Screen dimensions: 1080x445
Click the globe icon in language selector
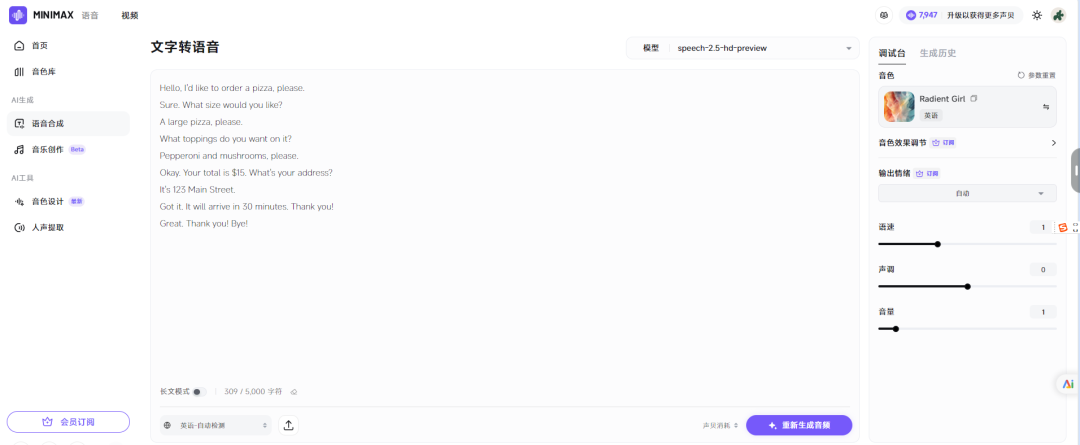point(167,426)
